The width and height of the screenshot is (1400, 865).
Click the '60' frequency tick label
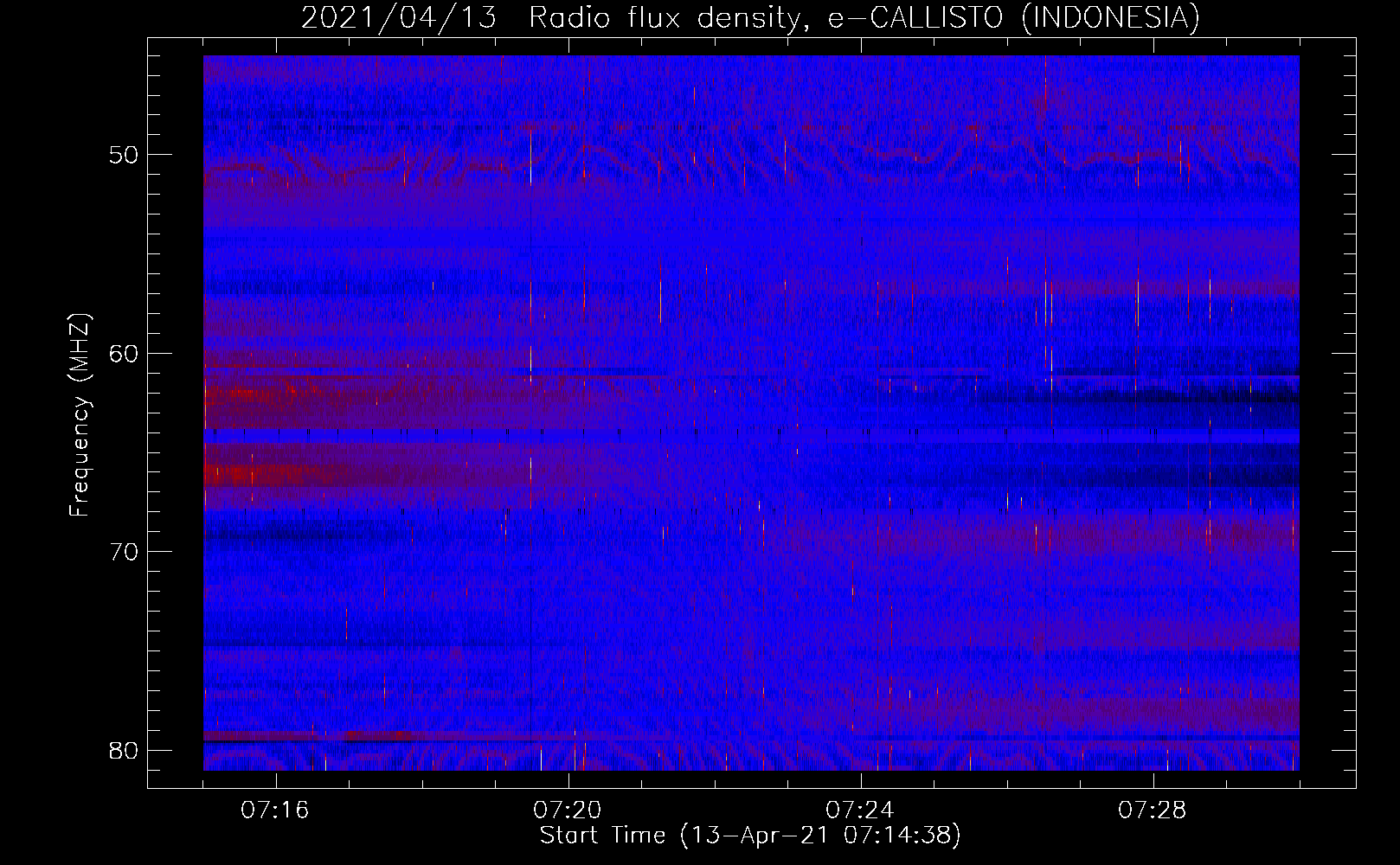tap(124, 353)
